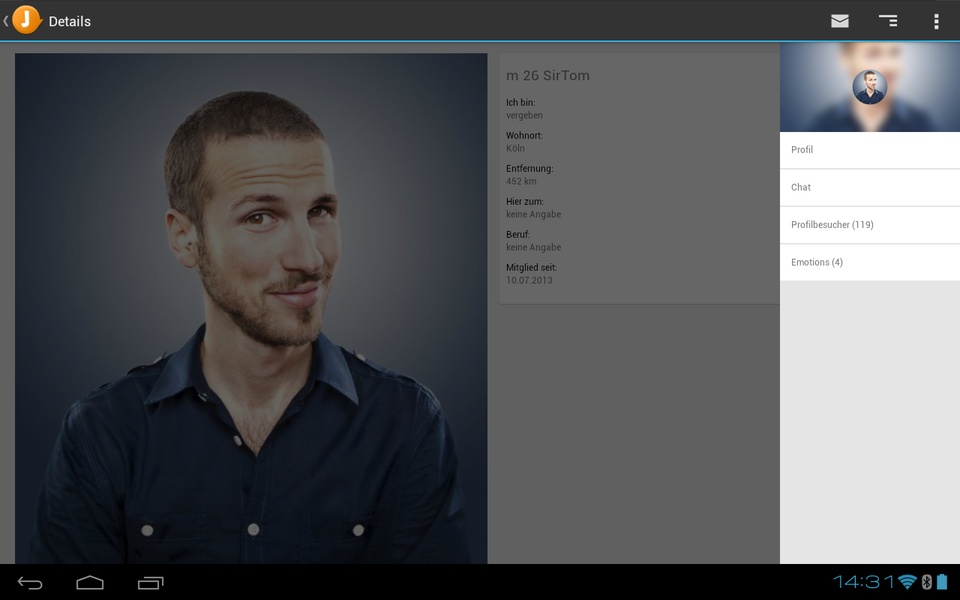
Task: Go back using the up chevron
Action: pos(6,21)
